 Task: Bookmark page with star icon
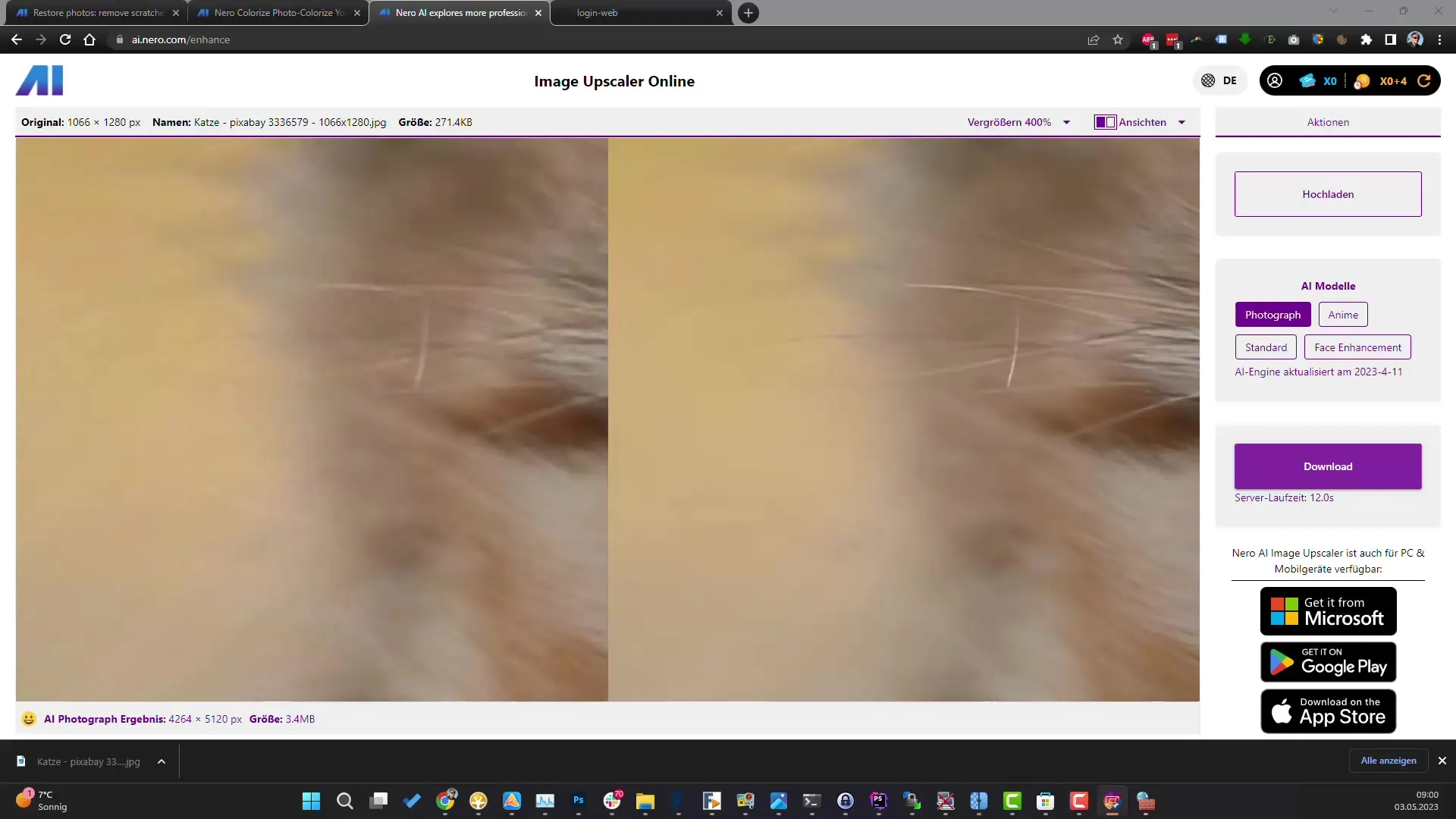coord(1118,39)
